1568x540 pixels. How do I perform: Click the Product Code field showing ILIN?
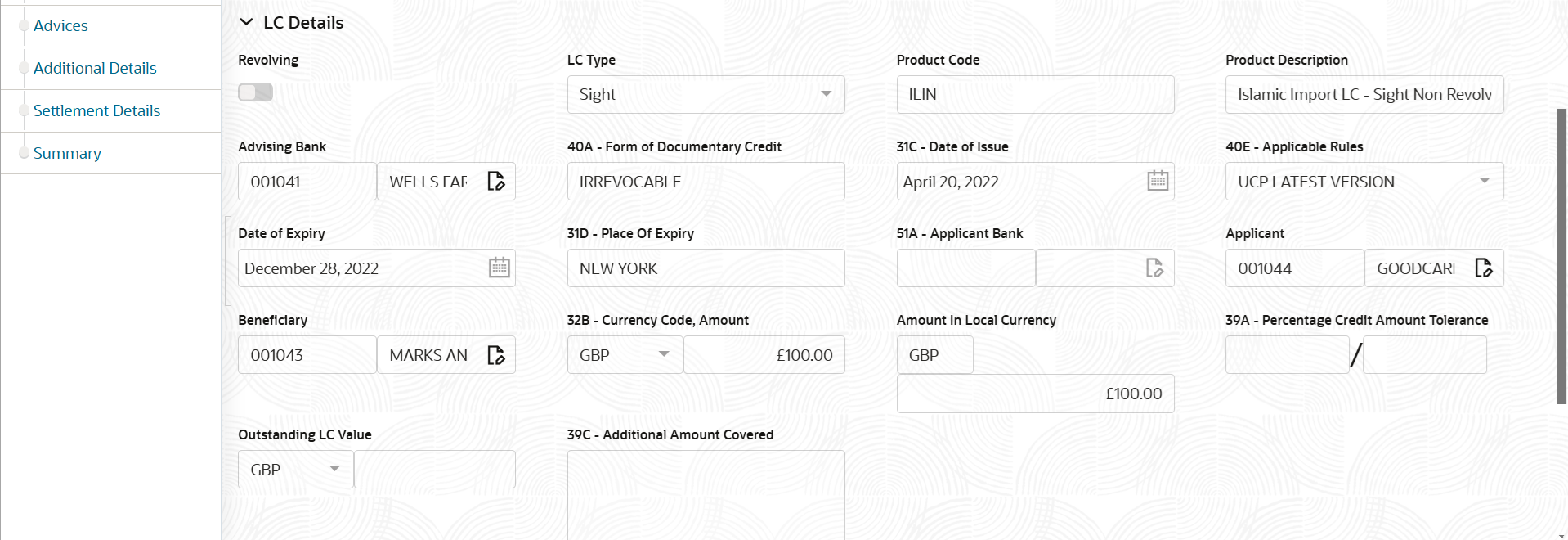pos(1034,94)
